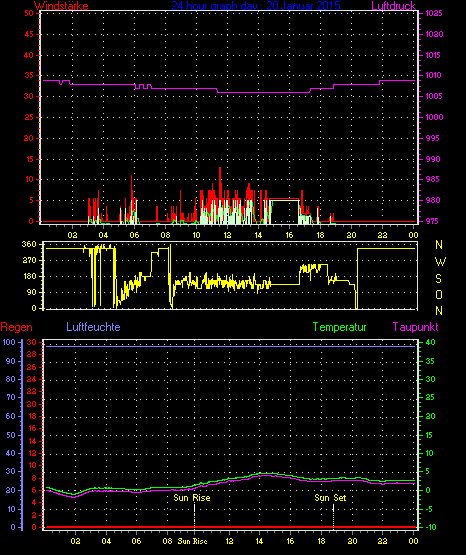
Task: Click the bottom N compass label
Action: [439, 311]
